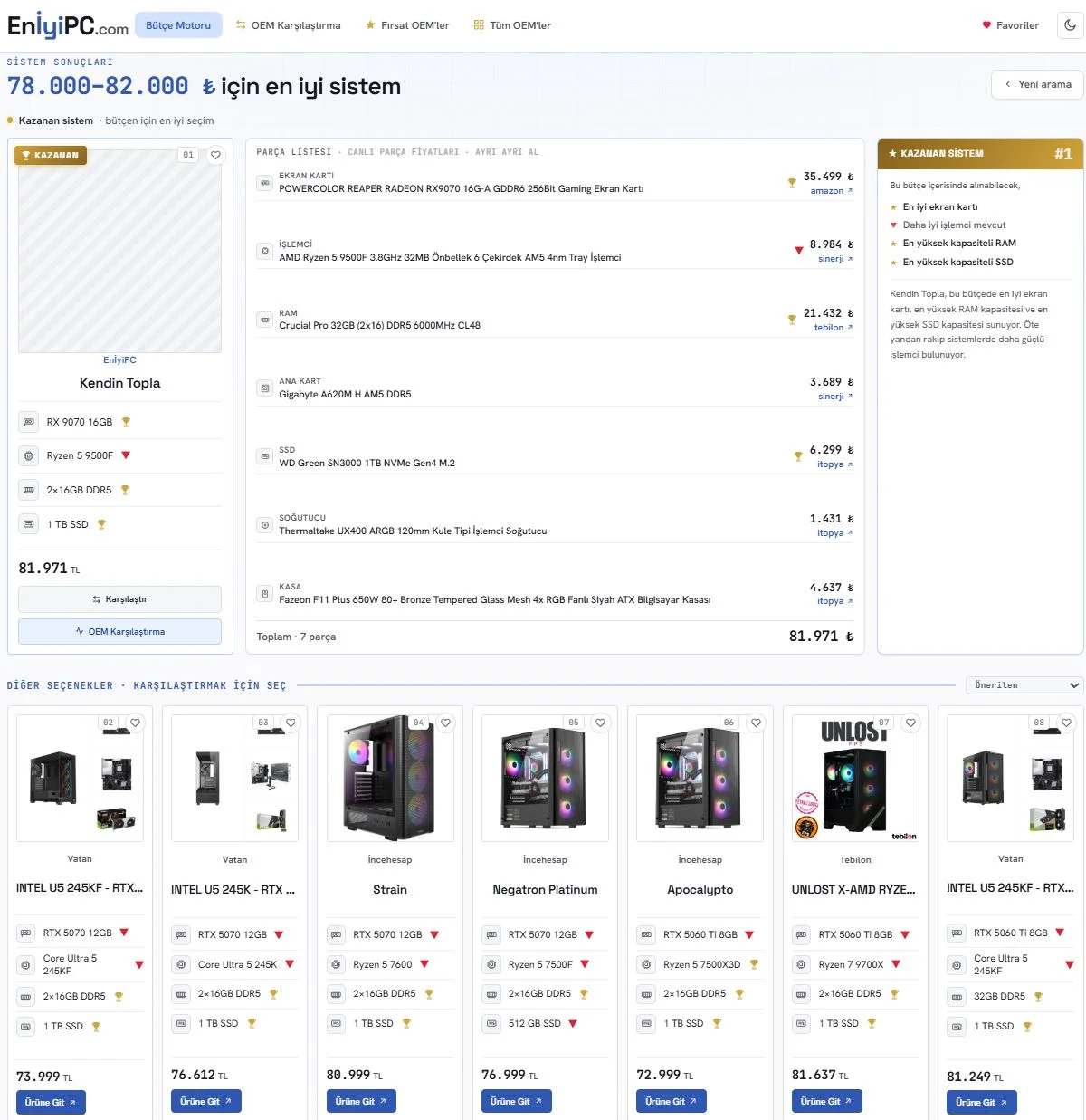Click Ürüne Git for Strain 80.999 TL
The image size is (1086, 1120).
[x=361, y=1102]
